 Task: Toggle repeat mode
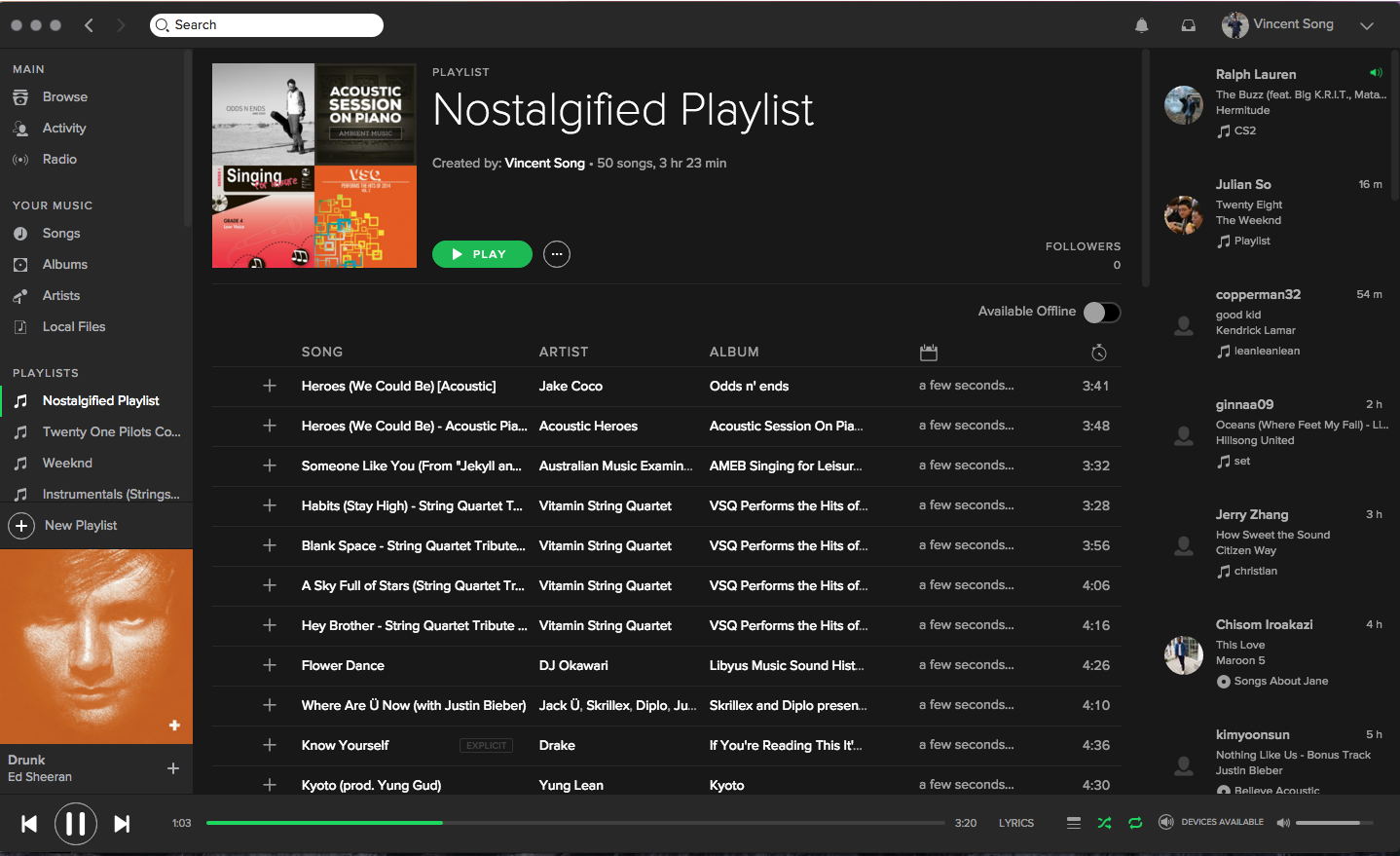pos(1135,823)
